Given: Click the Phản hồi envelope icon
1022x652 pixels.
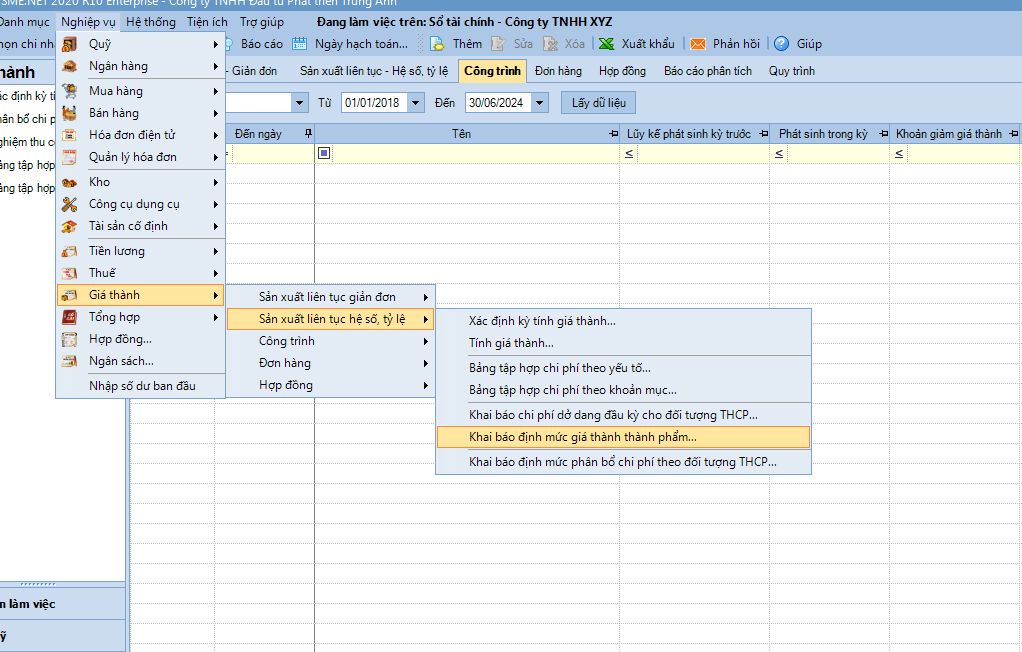Looking at the screenshot, I should (698, 44).
